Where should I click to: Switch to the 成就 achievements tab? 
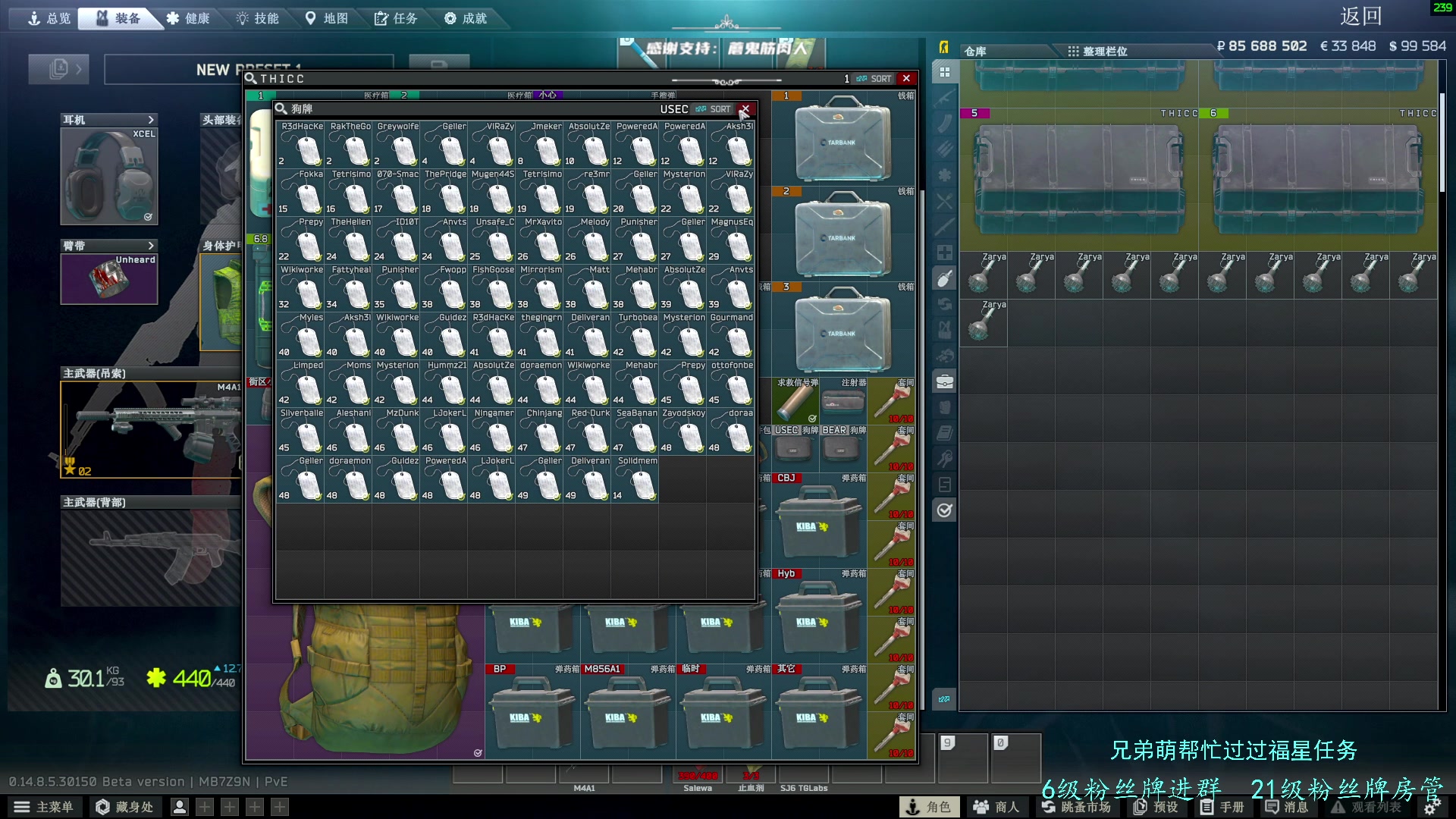click(x=466, y=18)
